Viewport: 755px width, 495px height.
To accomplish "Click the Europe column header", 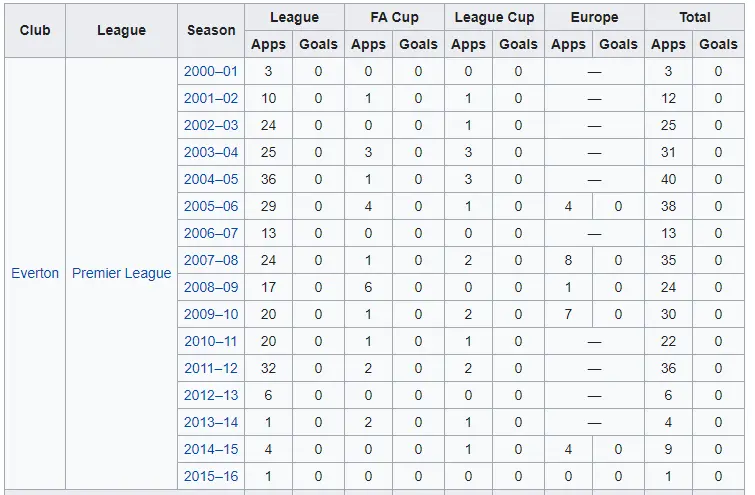I will click(x=594, y=18).
